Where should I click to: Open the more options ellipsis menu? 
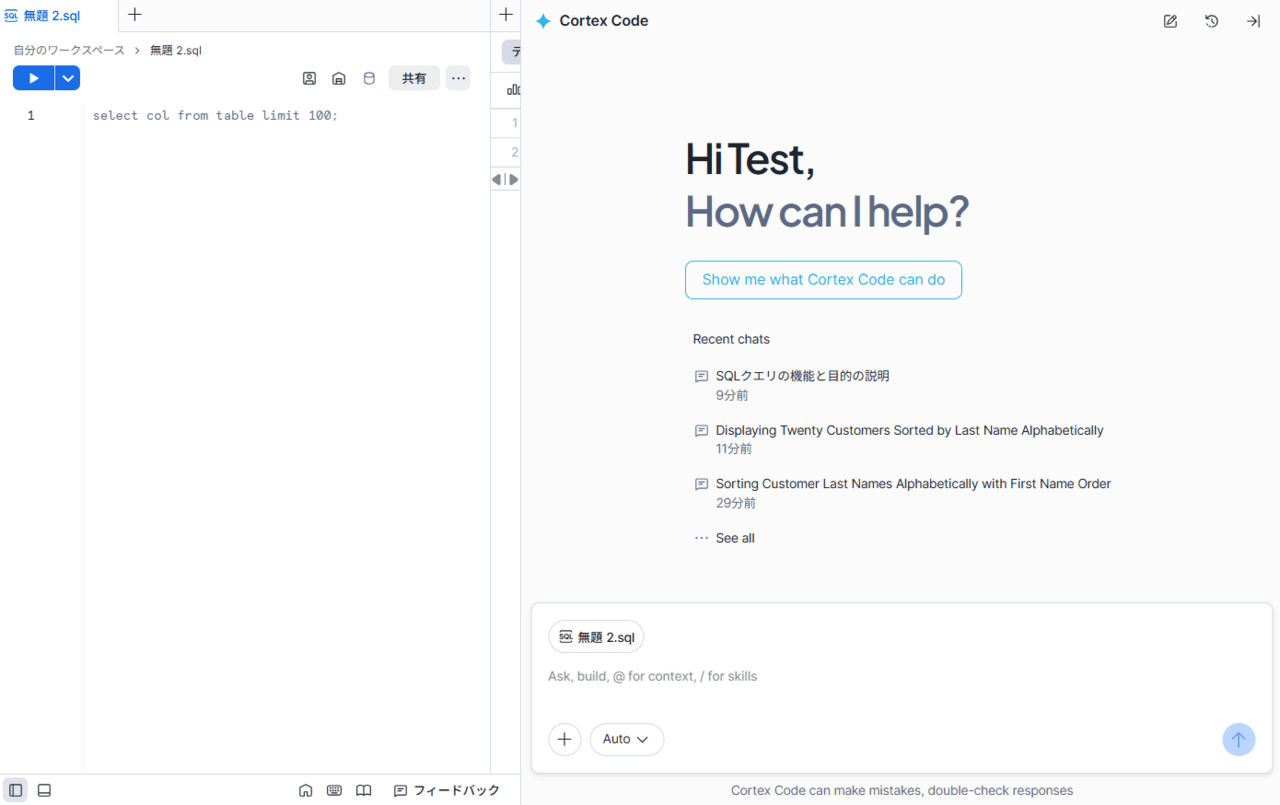coord(458,78)
